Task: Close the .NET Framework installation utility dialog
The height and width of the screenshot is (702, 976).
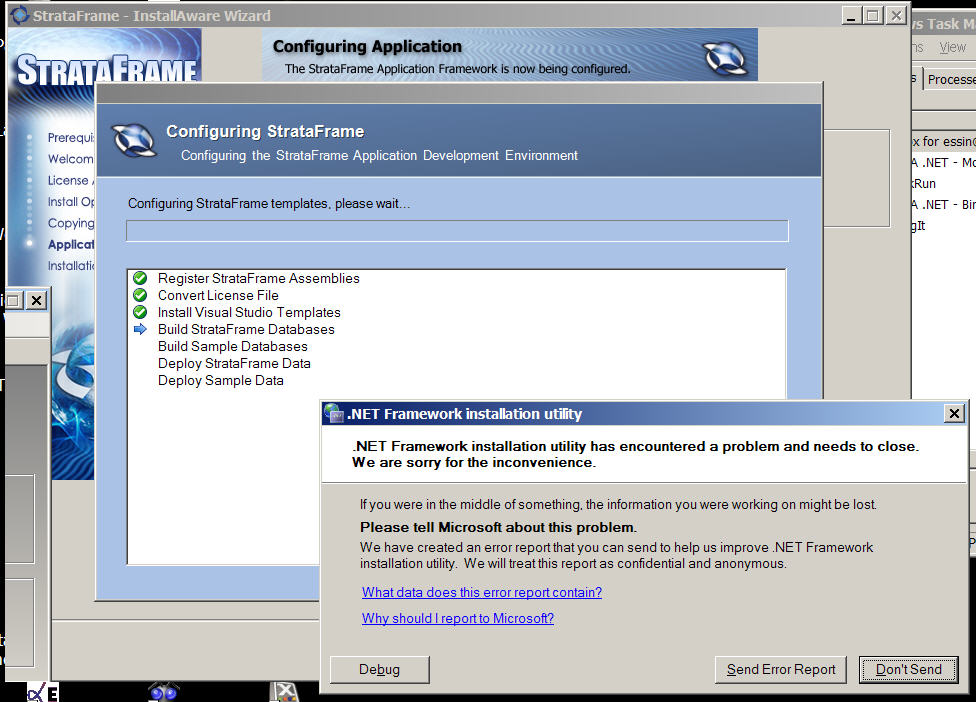Action: tap(954, 414)
